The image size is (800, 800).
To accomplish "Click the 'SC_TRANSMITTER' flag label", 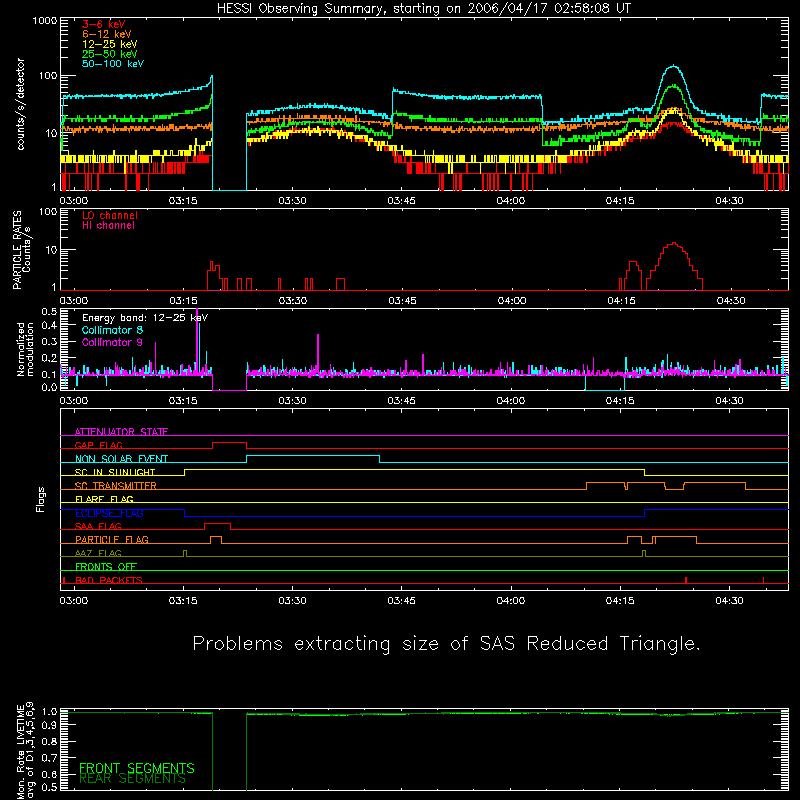I will 116,486.
